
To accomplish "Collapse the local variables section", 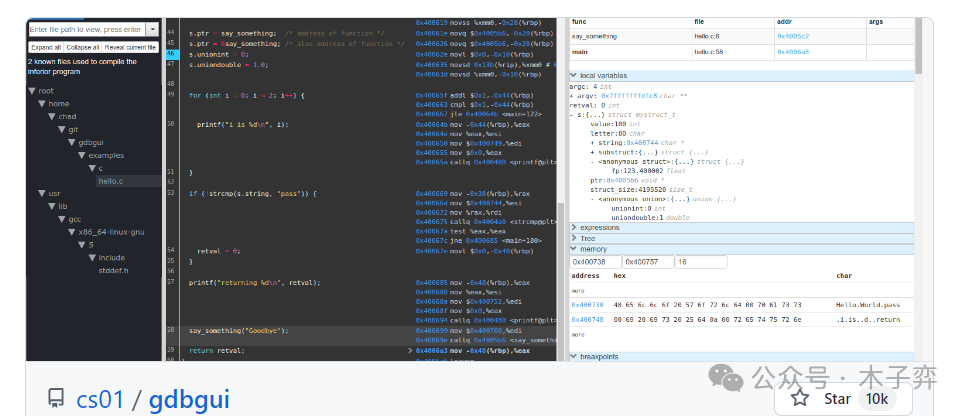I will (741, 76).
